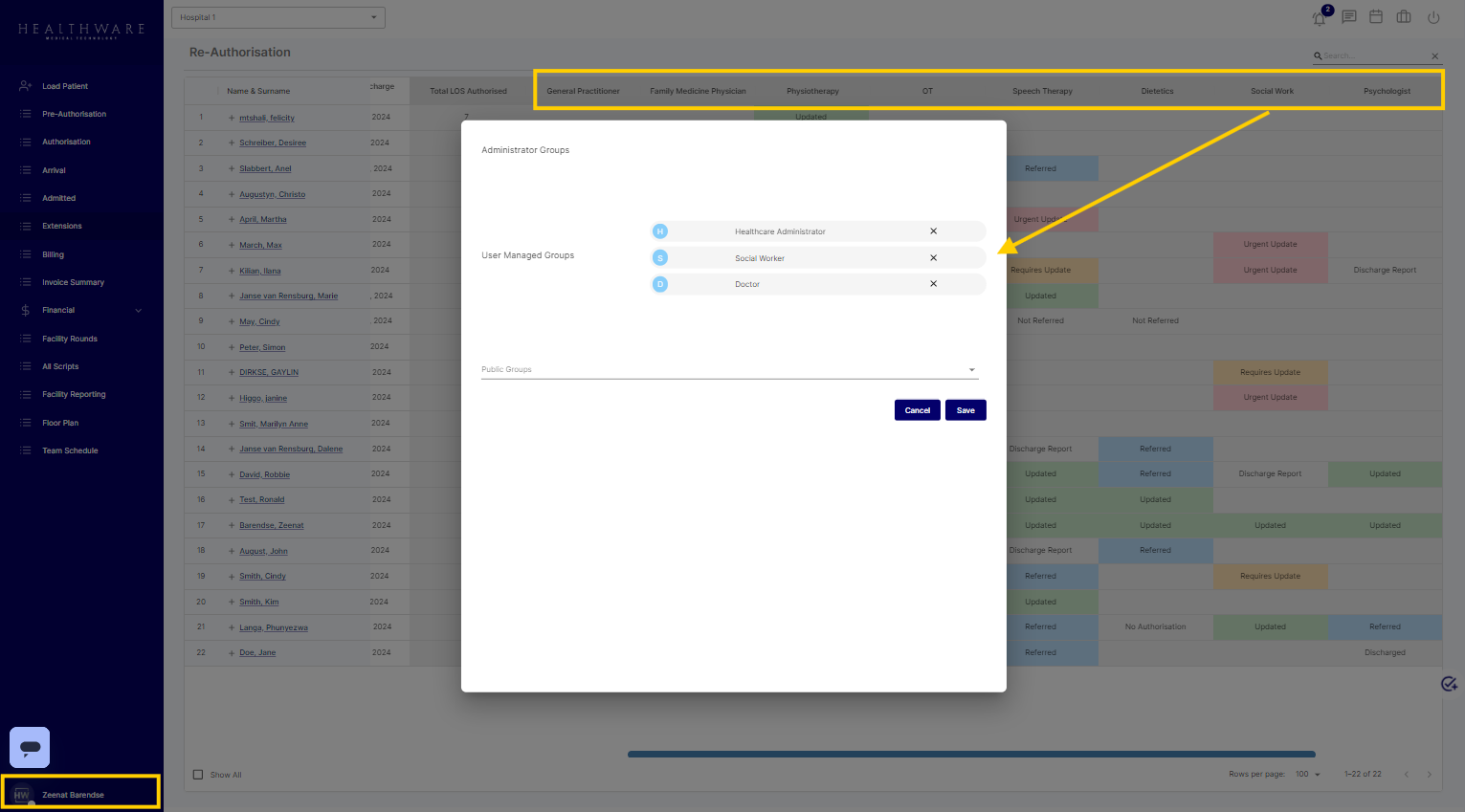This screenshot has width=1465, height=812.
Task: Click the horizontal table scrollbar
Action: click(x=971, y=754)
